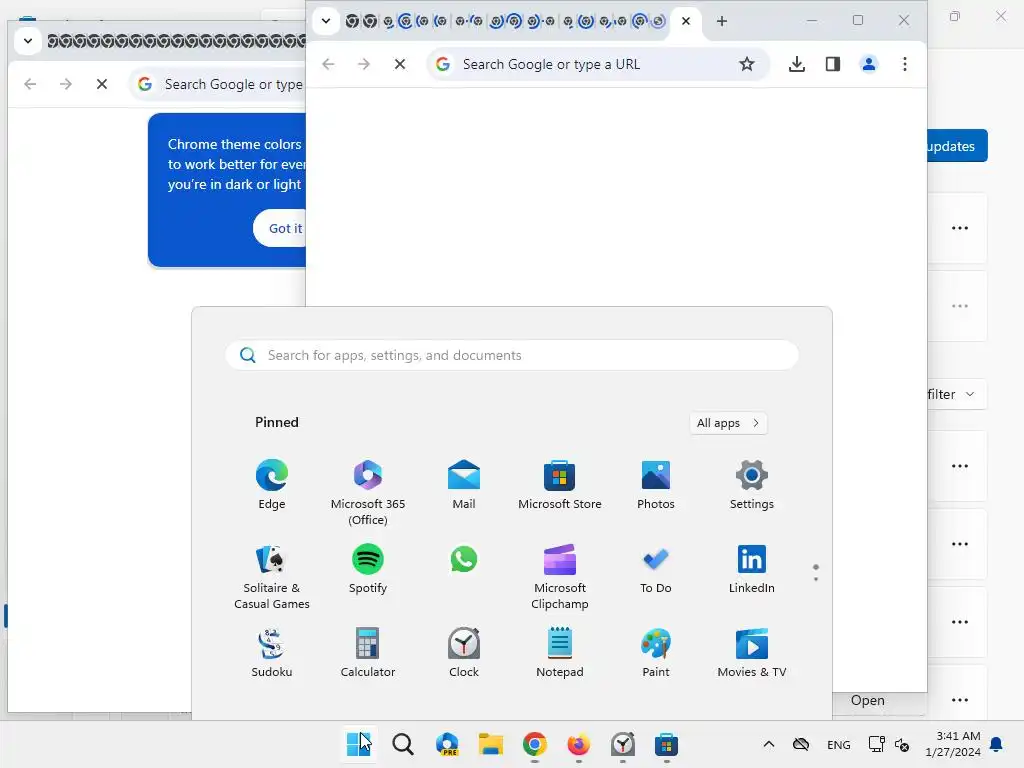Launch the WhatsApp pinned app

(464, 560)
